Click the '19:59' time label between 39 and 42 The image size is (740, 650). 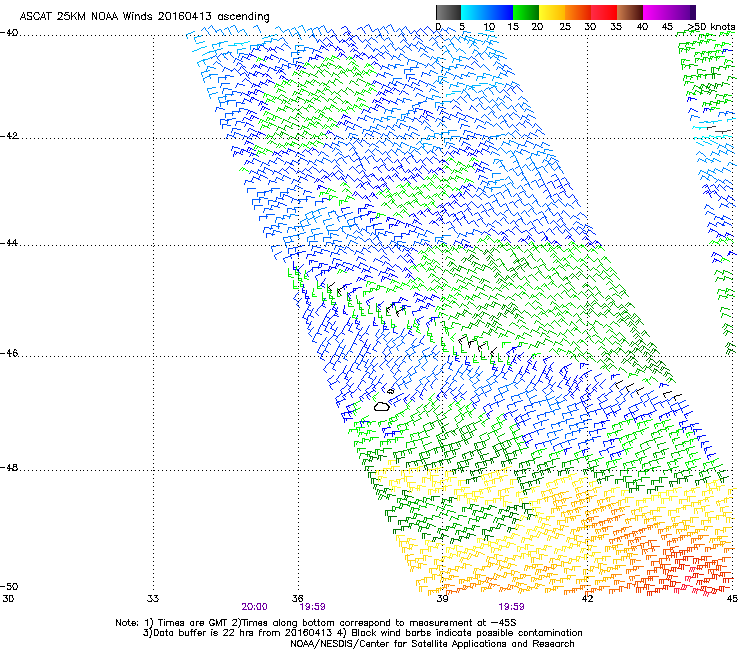pyautogui.click(x=511, y=607)
